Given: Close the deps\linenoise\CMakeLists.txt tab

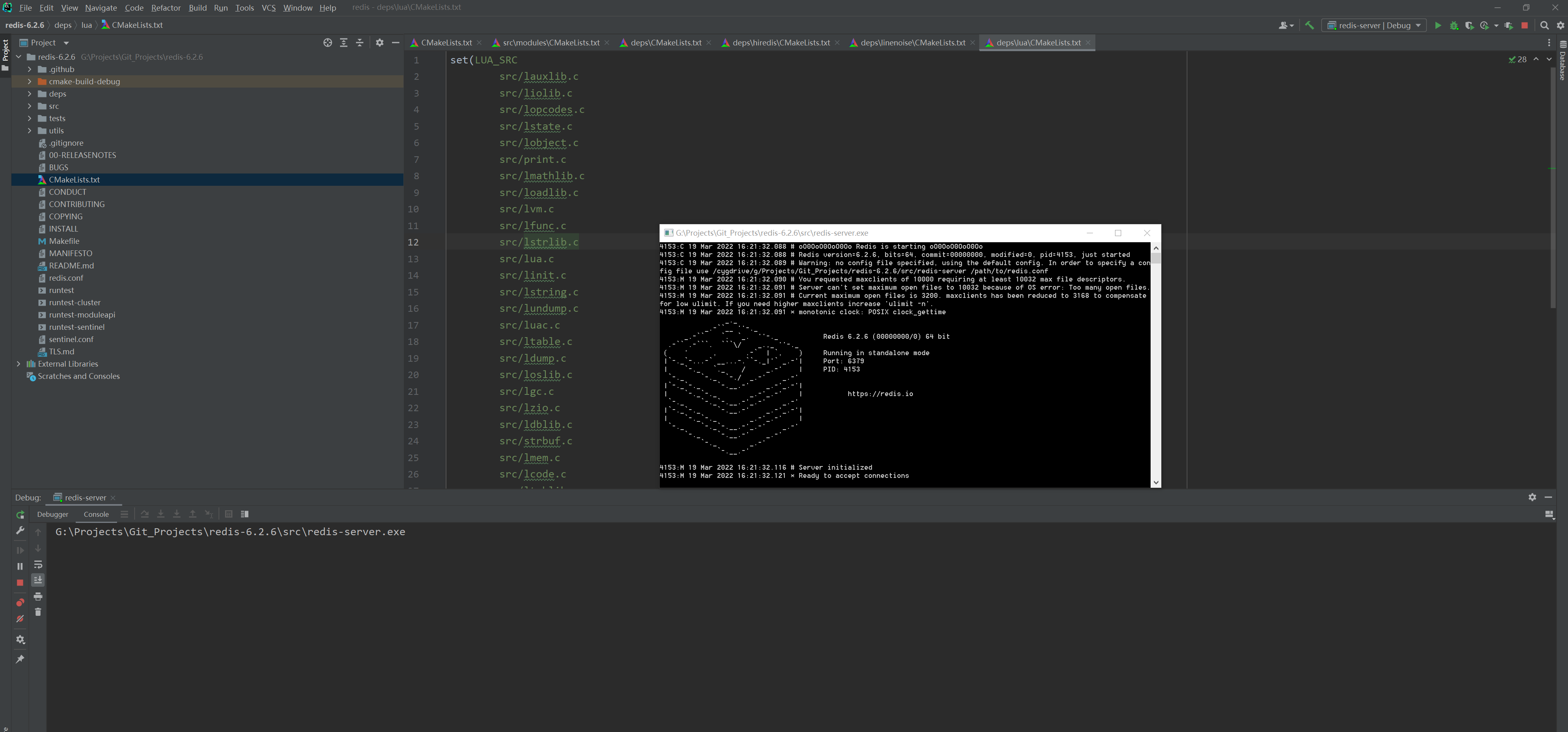Looking at the screenshot, I should [973, 43].
